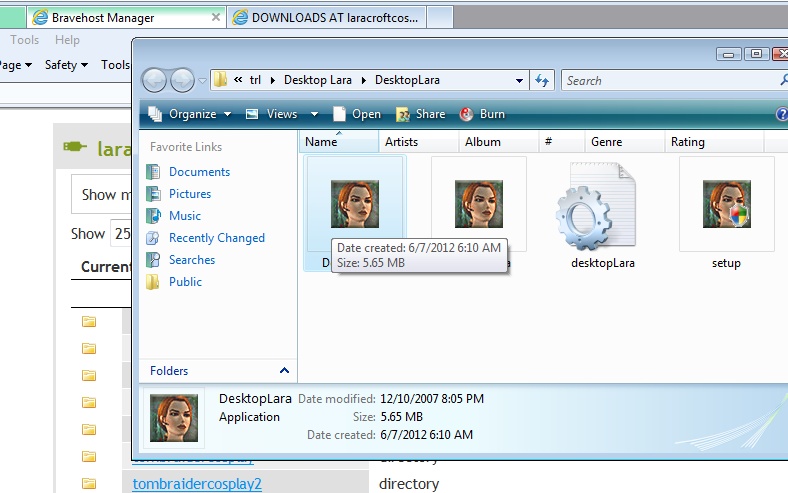Click the Share toolbar button
The image size is (788, 493).
pos(421,114)
